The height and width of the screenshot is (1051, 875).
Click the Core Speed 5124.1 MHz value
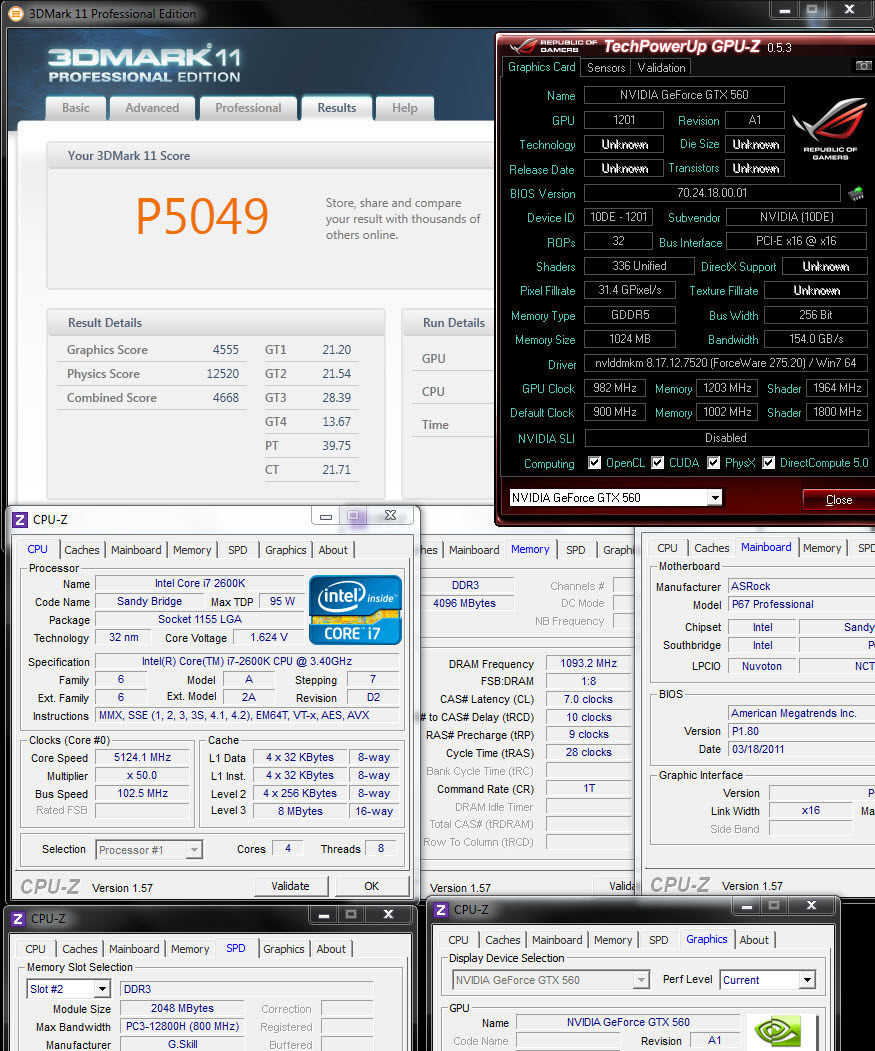pyautogui.click(x=142, y=757)
